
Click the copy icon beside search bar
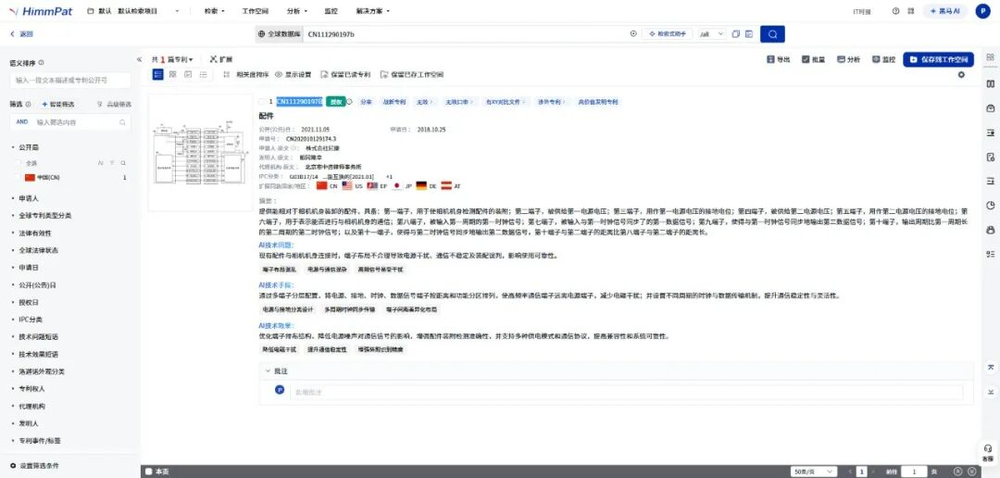point(736,34)
